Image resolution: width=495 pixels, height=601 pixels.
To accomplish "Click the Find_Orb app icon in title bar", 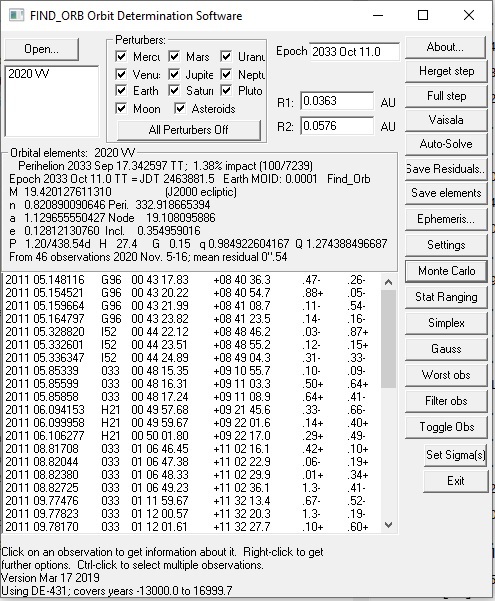I will tap(16, 15).
